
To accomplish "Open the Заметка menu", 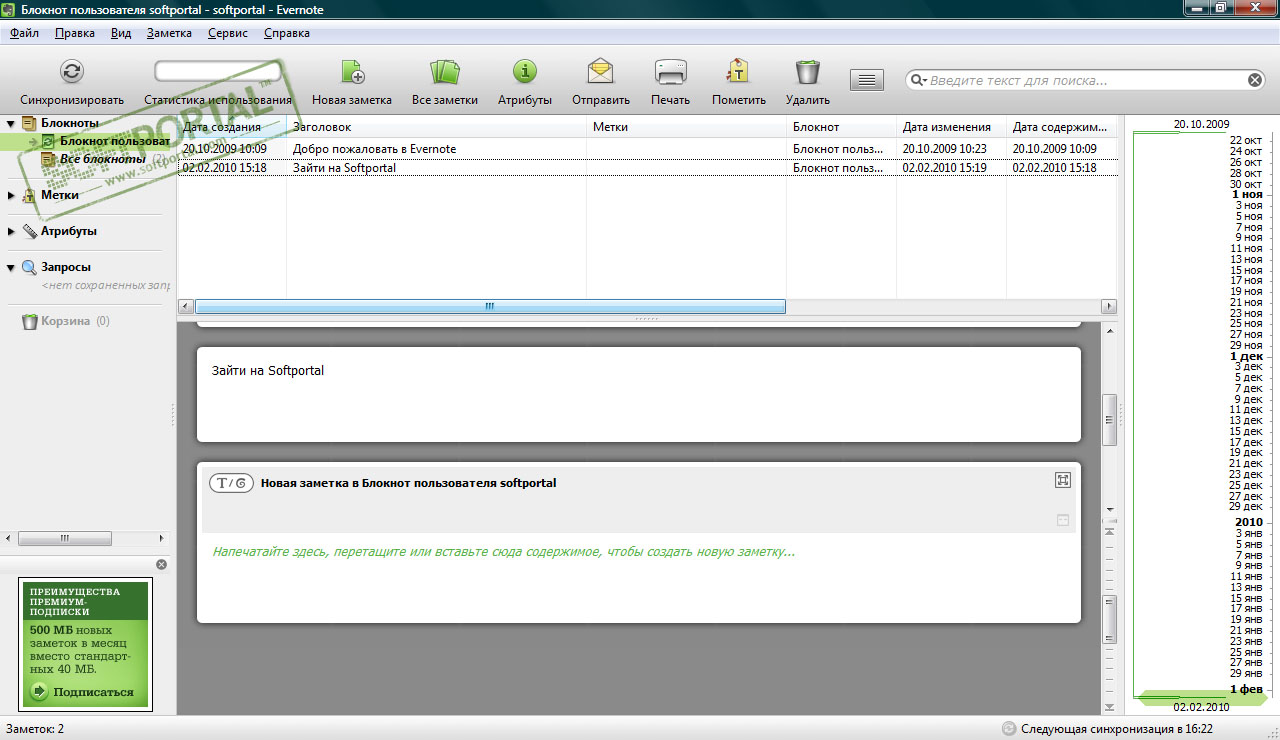I will click(x=169, y=33).
